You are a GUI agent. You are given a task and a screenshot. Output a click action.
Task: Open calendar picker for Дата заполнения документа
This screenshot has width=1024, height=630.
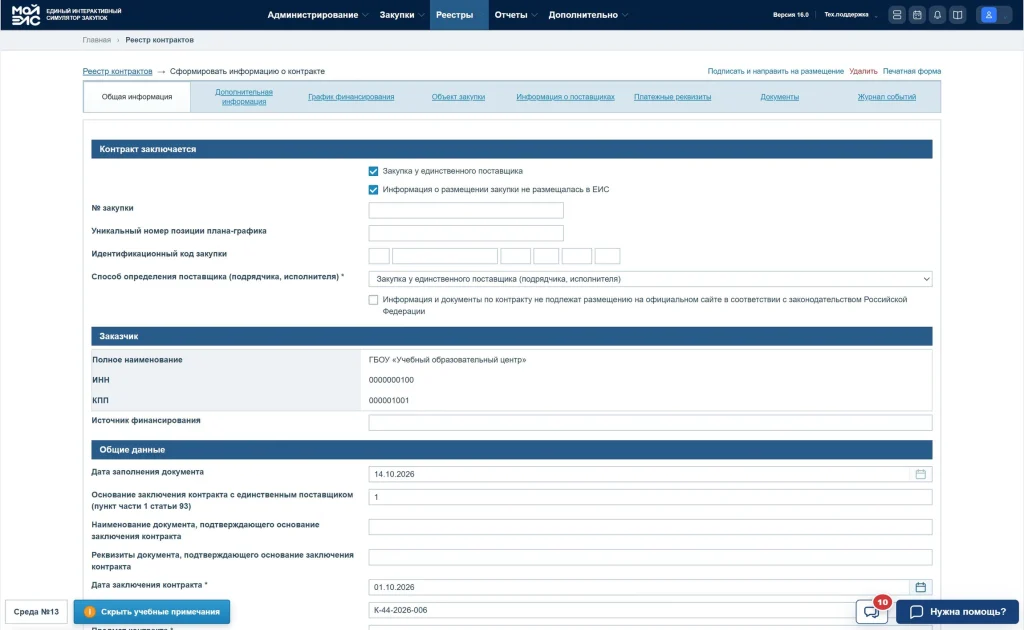click(x=920, y=474)
